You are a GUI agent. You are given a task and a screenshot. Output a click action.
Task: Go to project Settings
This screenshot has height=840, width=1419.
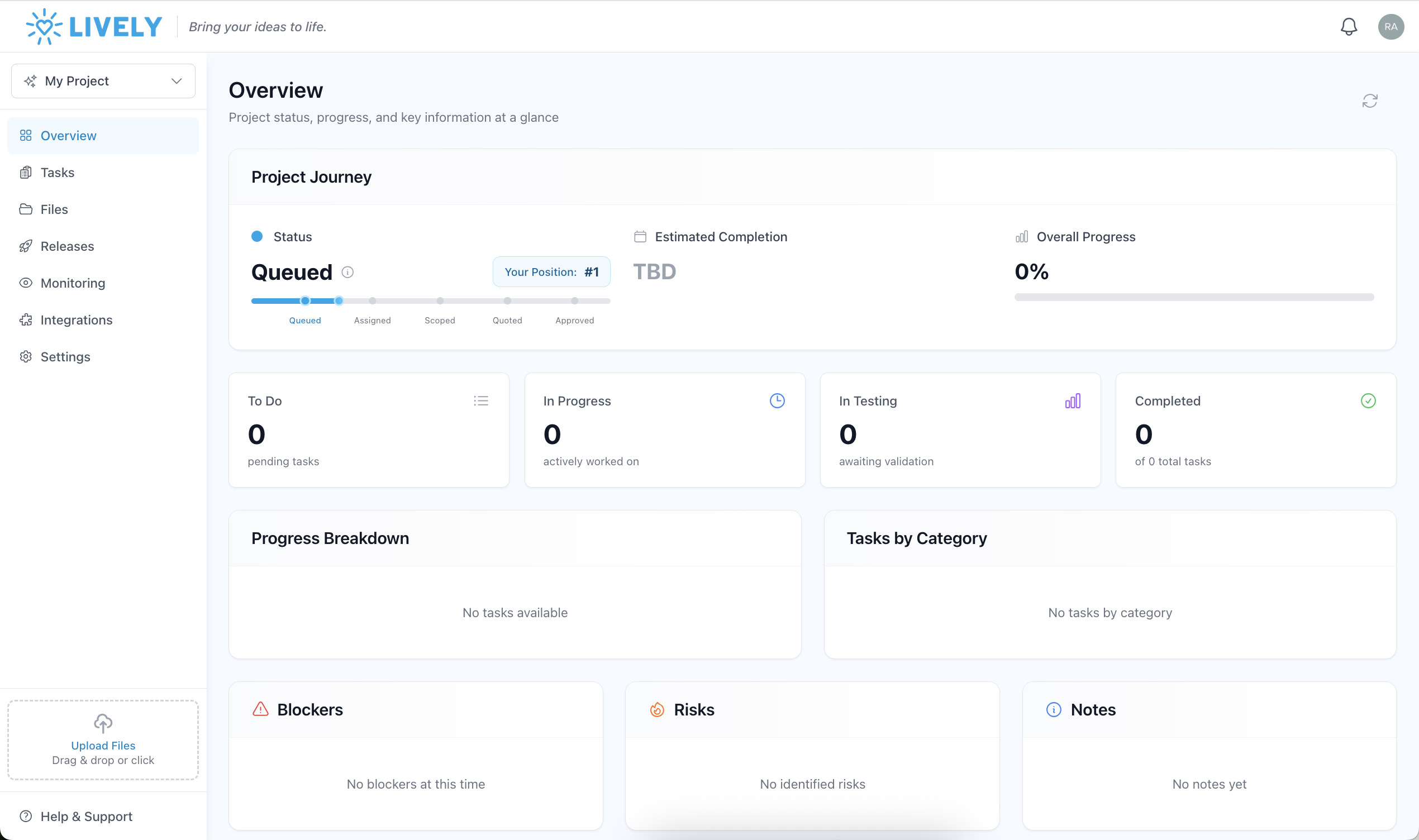(66, 356)
